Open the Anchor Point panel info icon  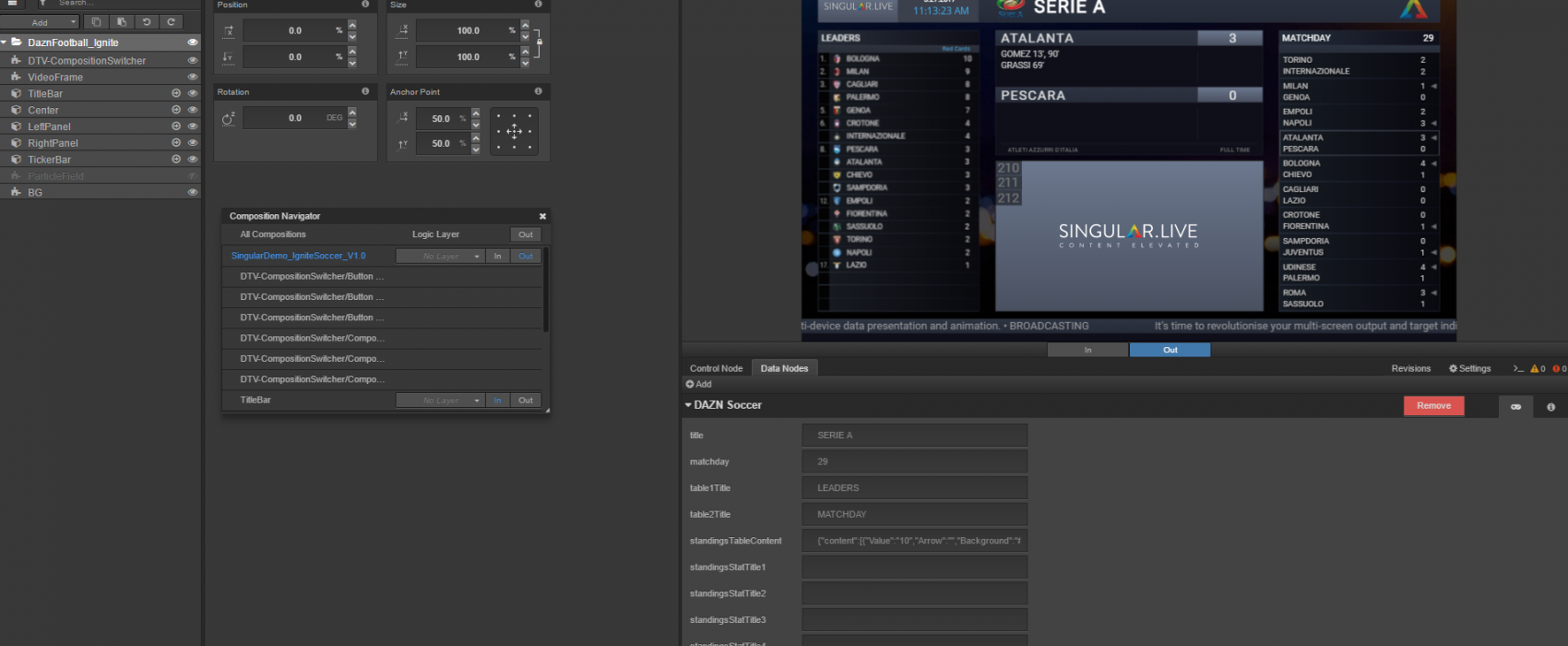[x=538, y=91]
